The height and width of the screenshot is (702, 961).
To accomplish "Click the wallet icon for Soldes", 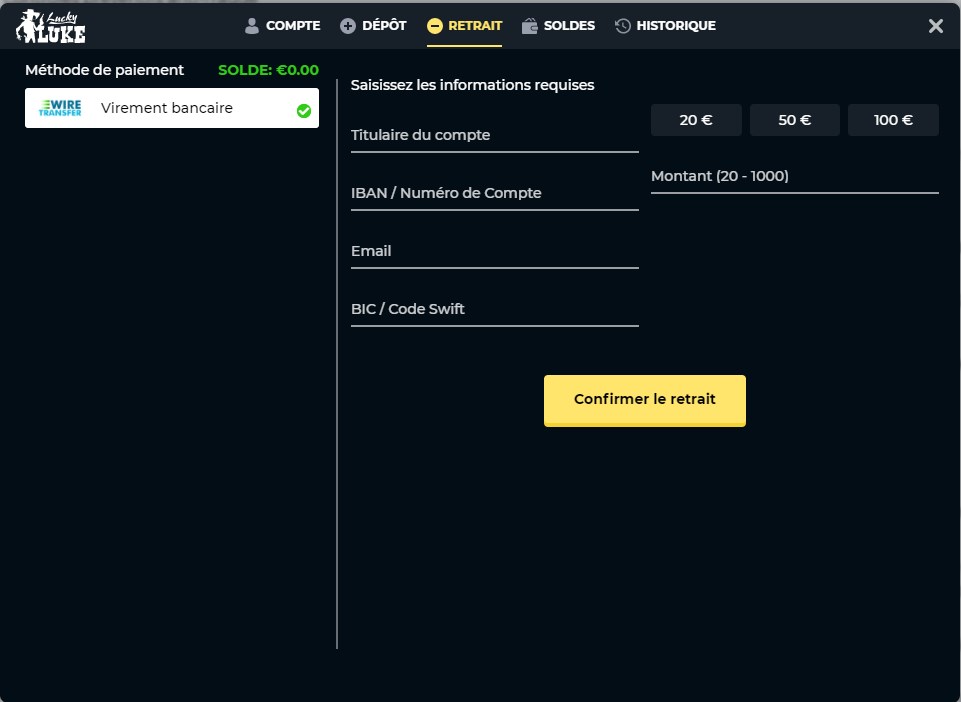I will click(x=530, y=26).
